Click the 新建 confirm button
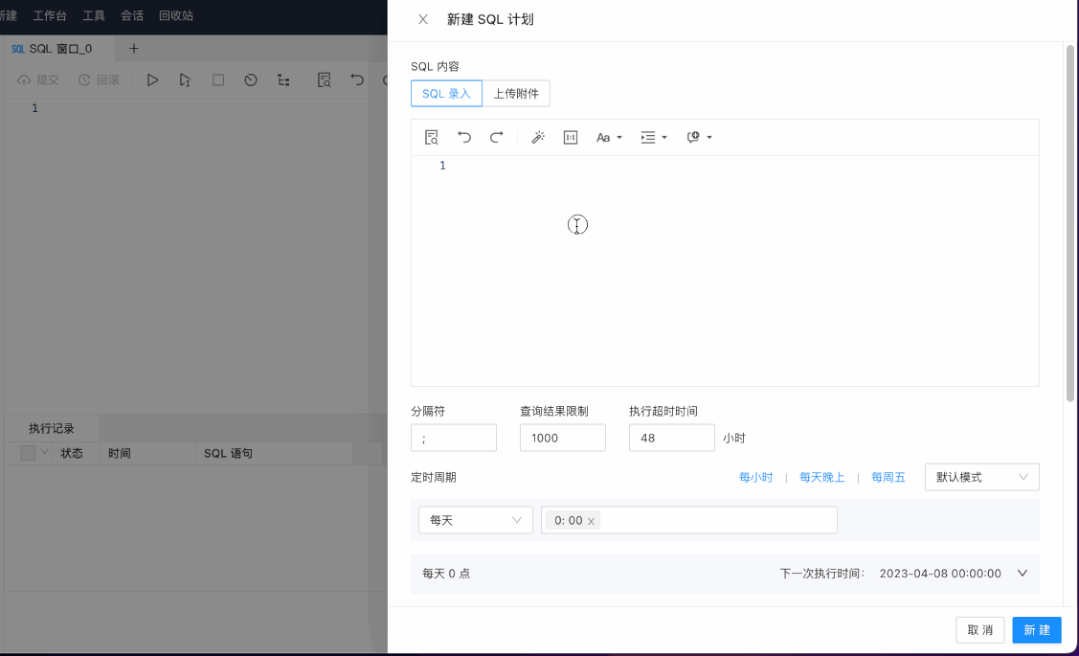1079x656 pixels. (1036, 630)
